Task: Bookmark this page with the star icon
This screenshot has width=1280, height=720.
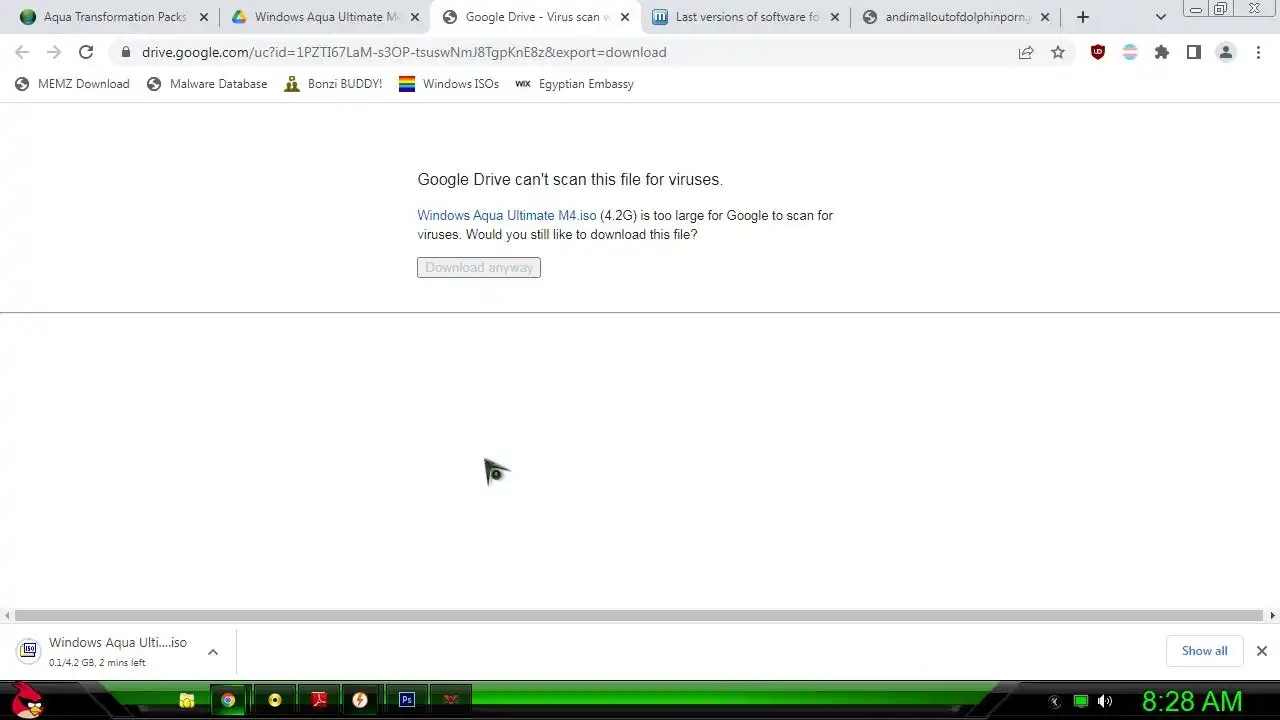Action: click(x=1058, y=52)
